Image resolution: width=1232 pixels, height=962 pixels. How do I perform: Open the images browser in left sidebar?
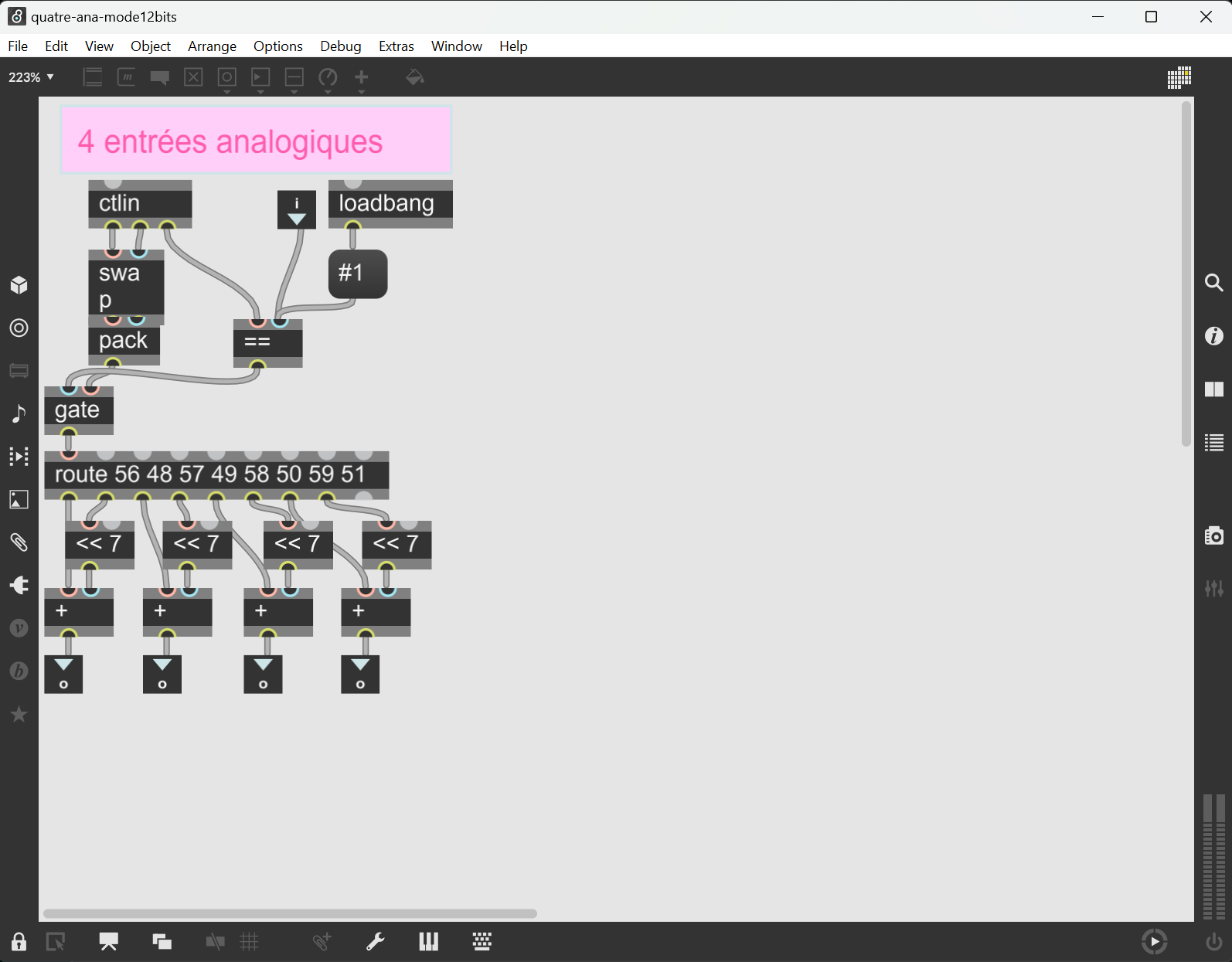point(19,499)
